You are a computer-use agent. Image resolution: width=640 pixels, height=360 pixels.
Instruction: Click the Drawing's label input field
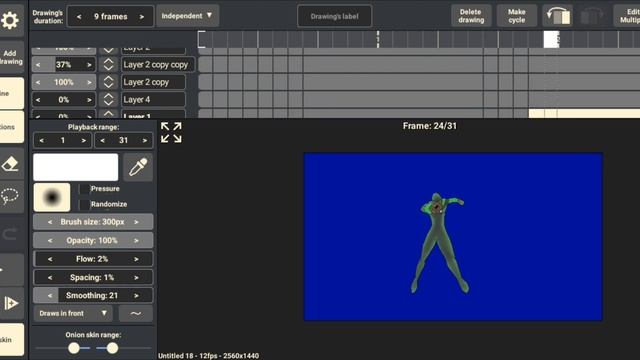tap(334, 16)
